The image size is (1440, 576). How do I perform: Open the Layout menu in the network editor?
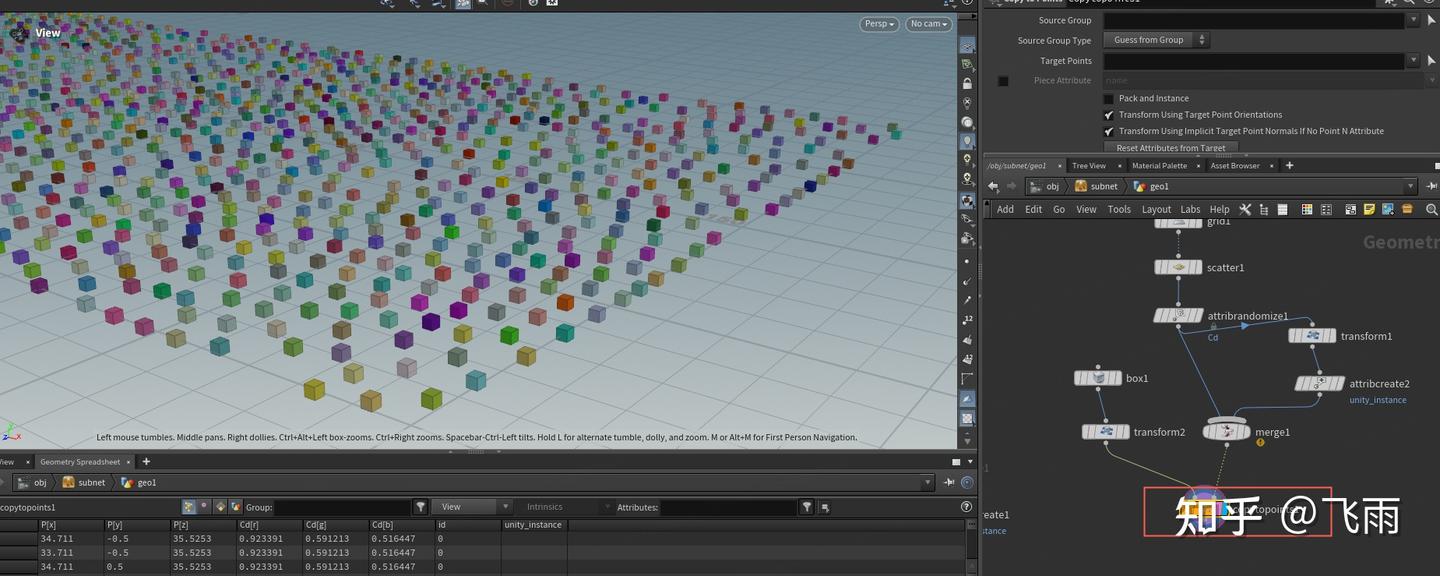[1156, 209]
